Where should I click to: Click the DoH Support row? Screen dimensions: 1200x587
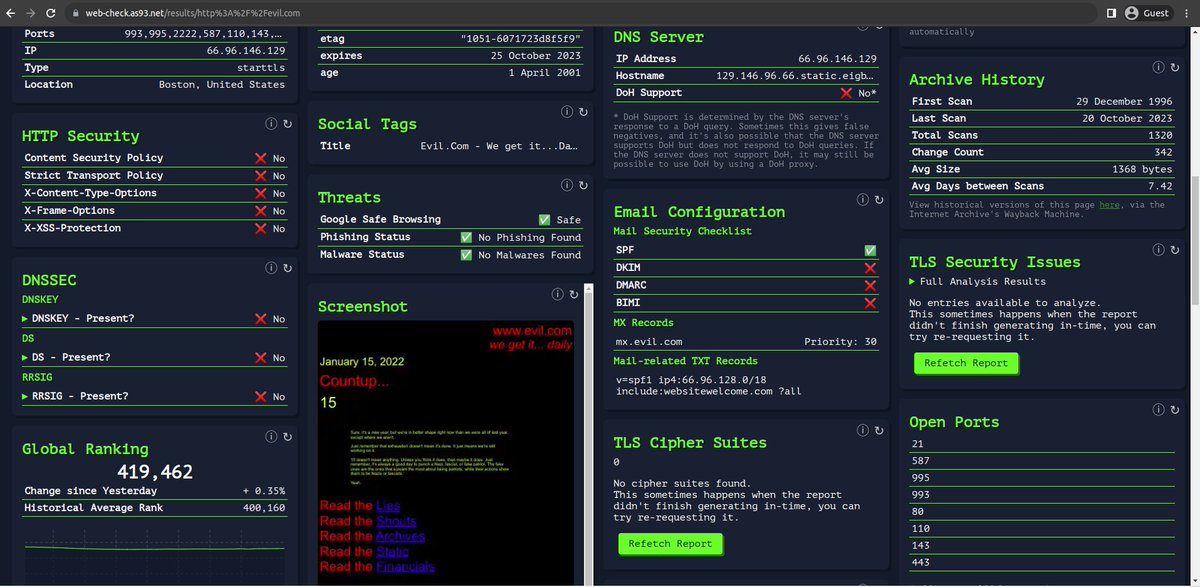746,93
